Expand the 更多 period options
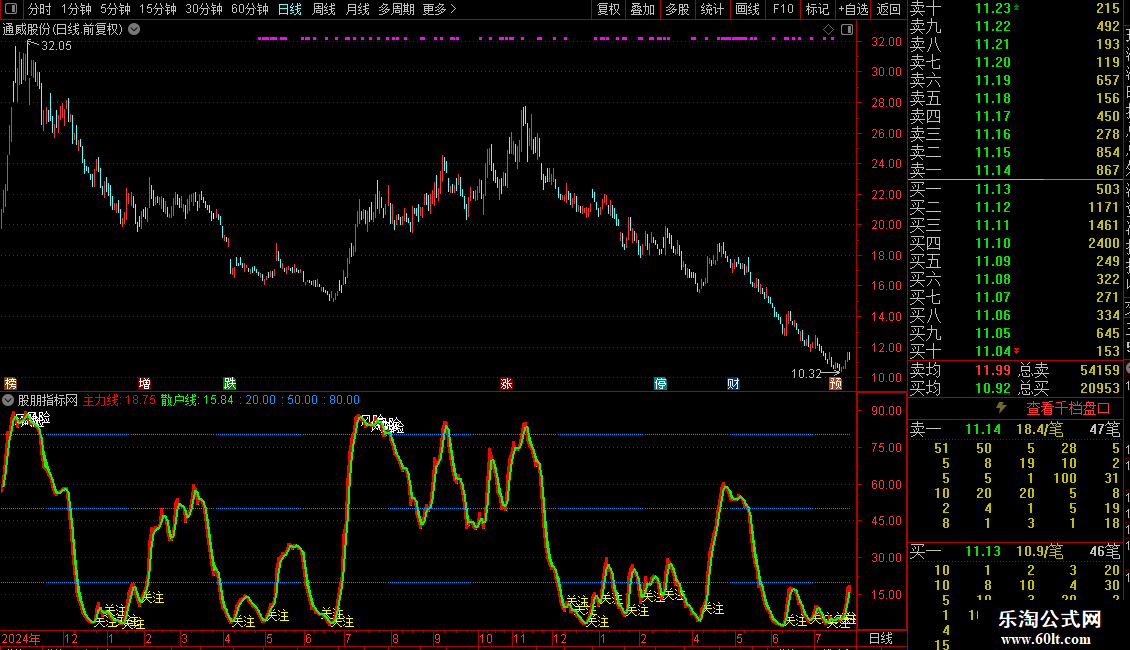Viewport: 1130px width, 650px height. (x=440, y=9)
